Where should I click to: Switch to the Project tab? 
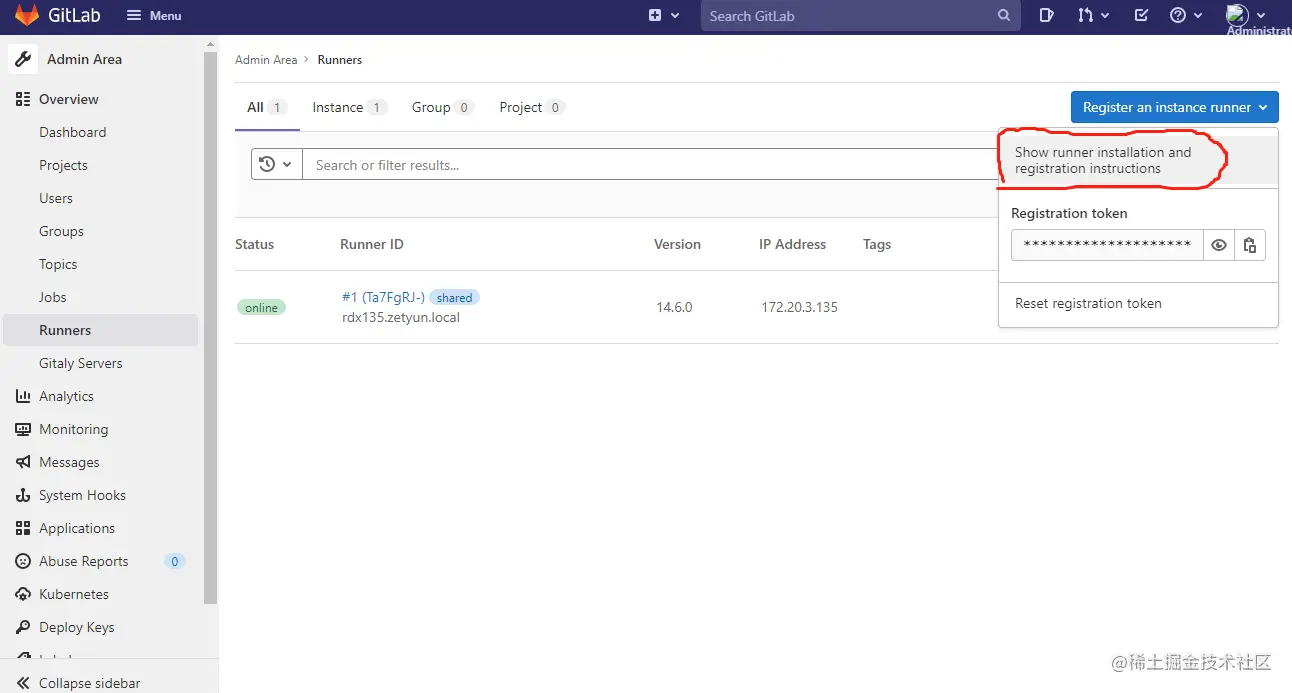click(532, 107)
